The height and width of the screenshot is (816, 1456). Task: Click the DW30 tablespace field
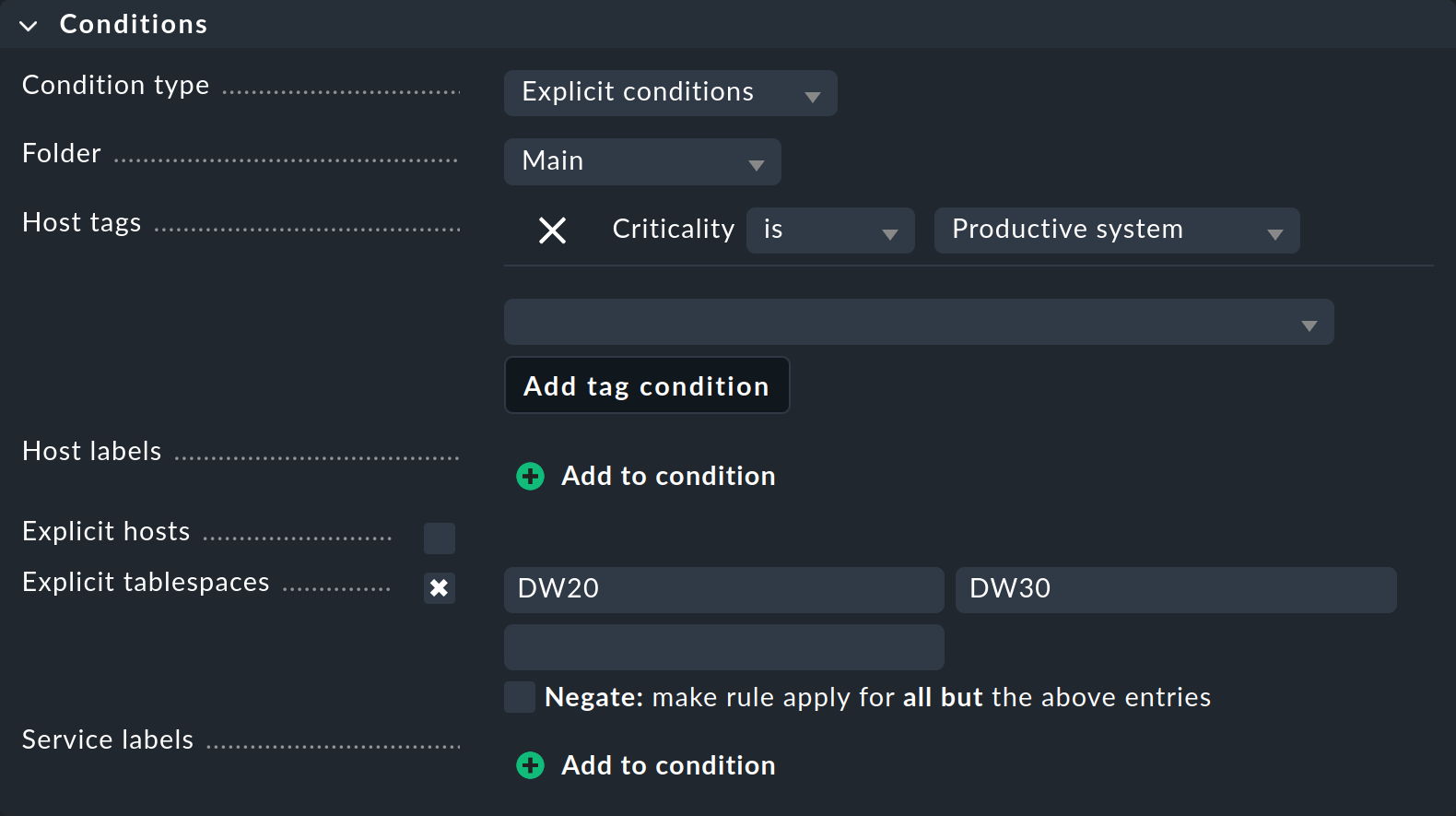(x=1176, y=590)
